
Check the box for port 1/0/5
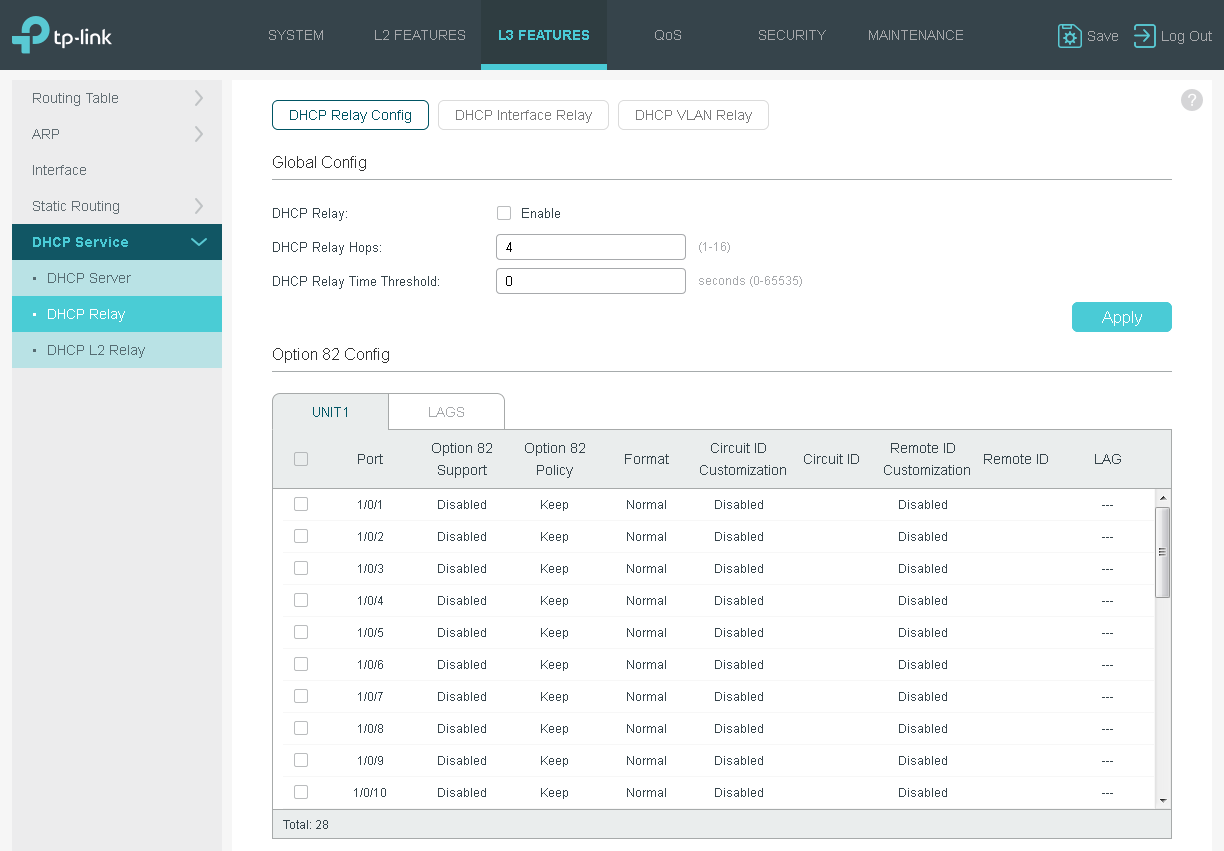(x=301, y=632)
